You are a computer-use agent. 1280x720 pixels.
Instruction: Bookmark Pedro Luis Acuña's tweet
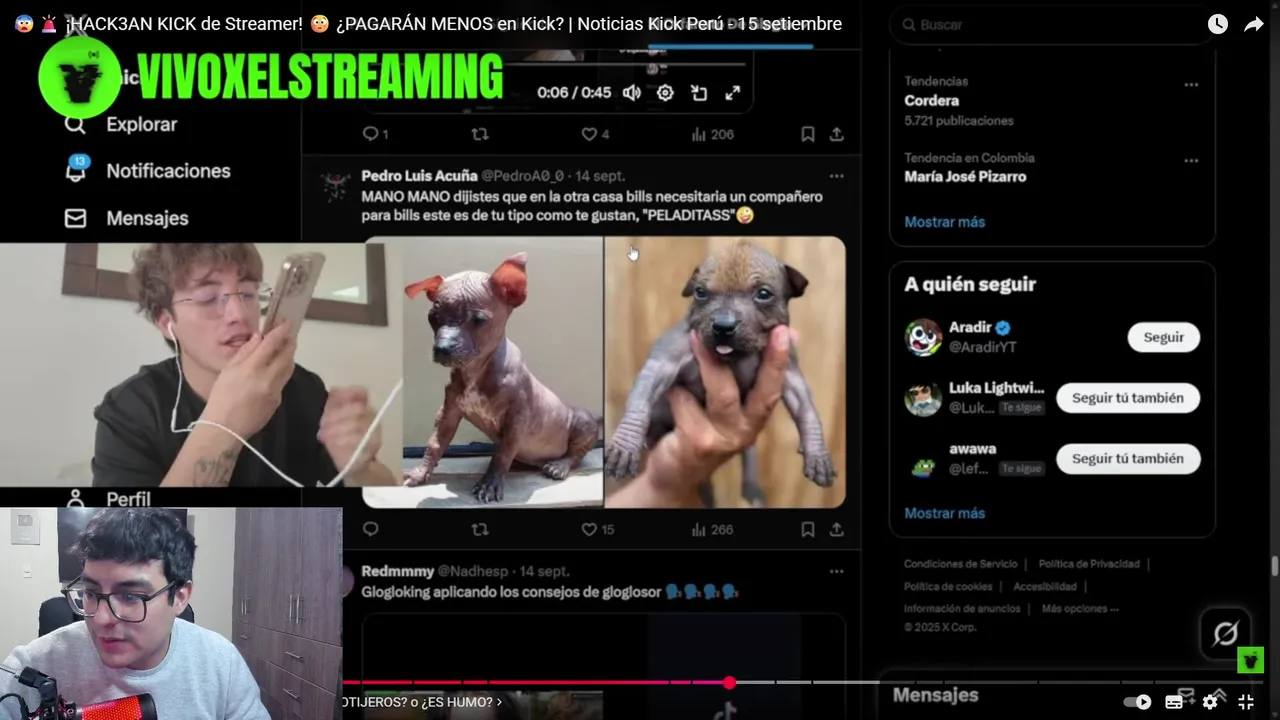click(x=807, y=529)
